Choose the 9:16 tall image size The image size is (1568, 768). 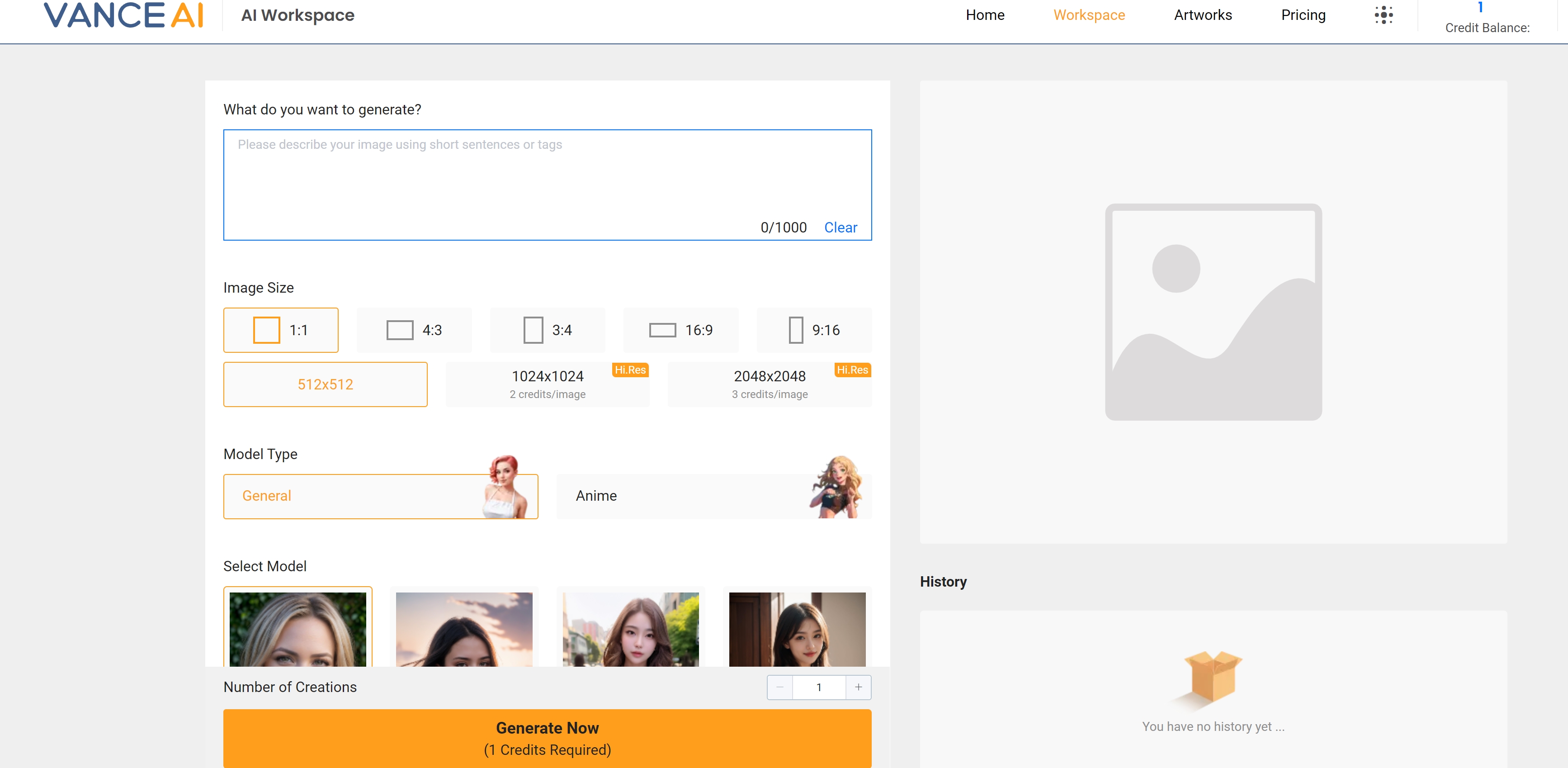tap(814, 330)
